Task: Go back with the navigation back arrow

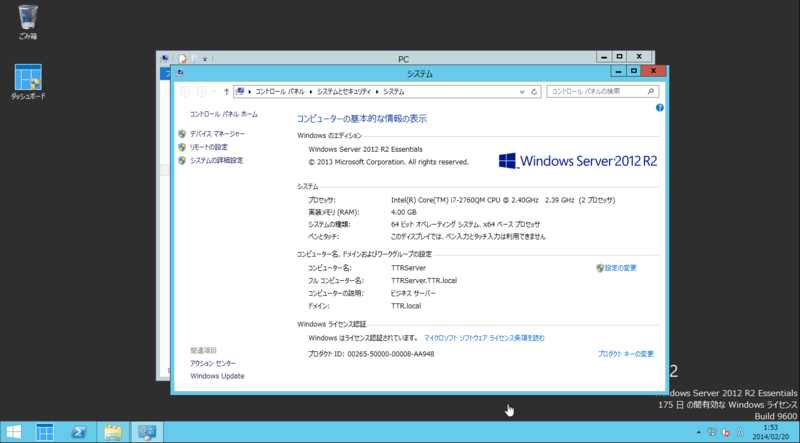Action: [185, 91]
